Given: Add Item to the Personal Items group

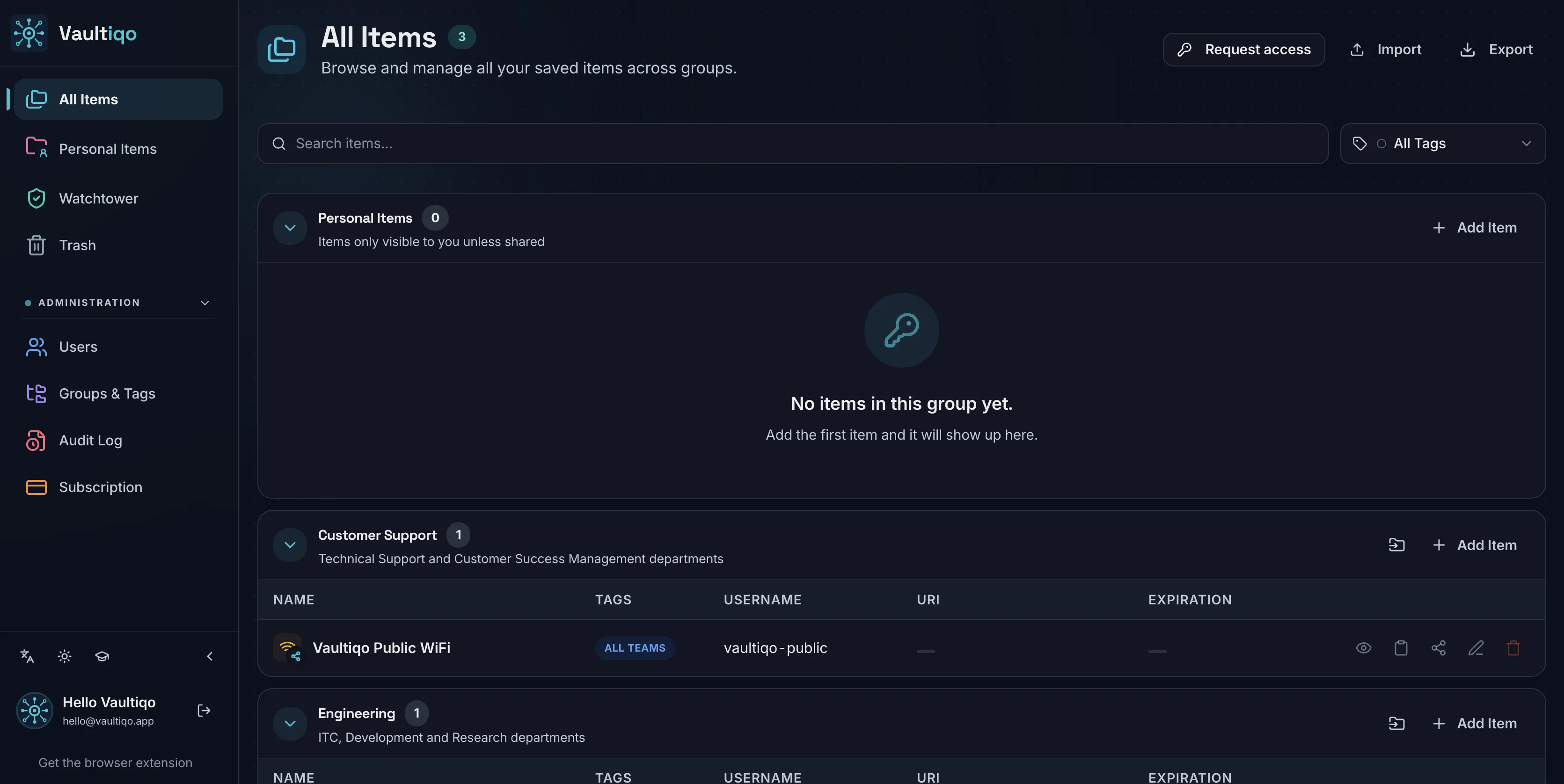Looking at the screenshot, I should click(x=1474, y=227).
